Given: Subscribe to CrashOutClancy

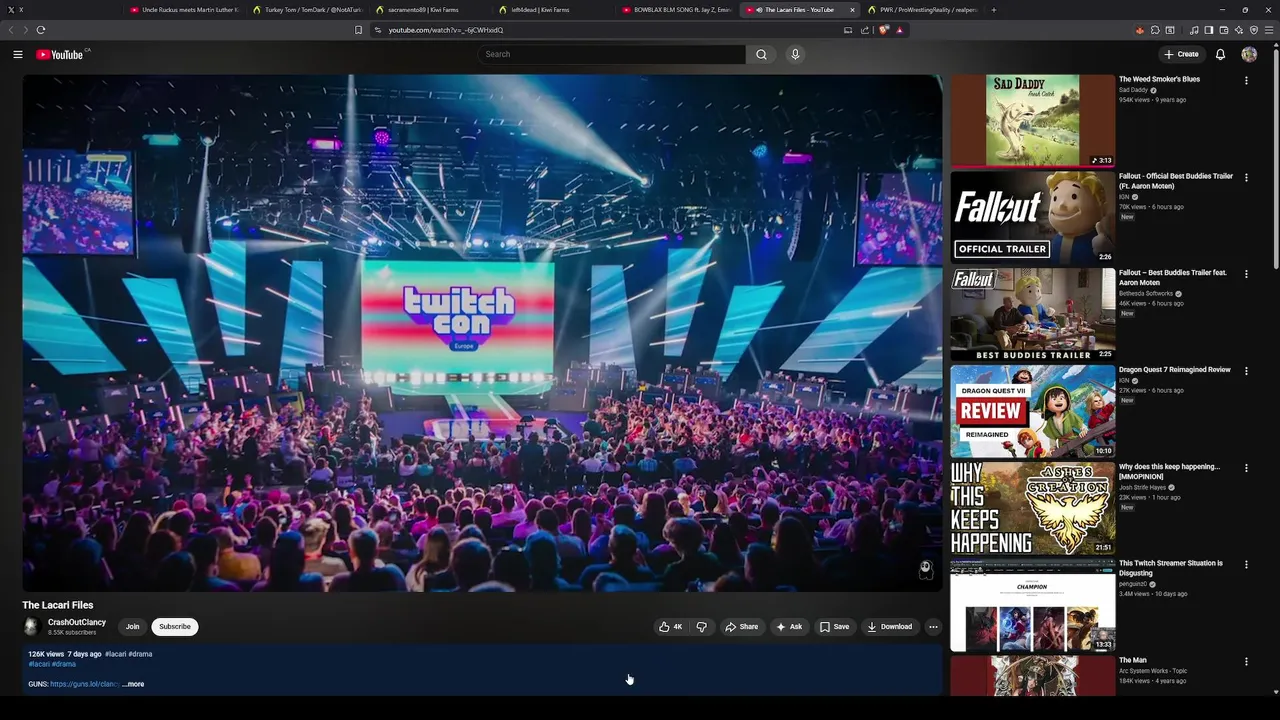Looking at the screenshot, I should pos(174,627).
